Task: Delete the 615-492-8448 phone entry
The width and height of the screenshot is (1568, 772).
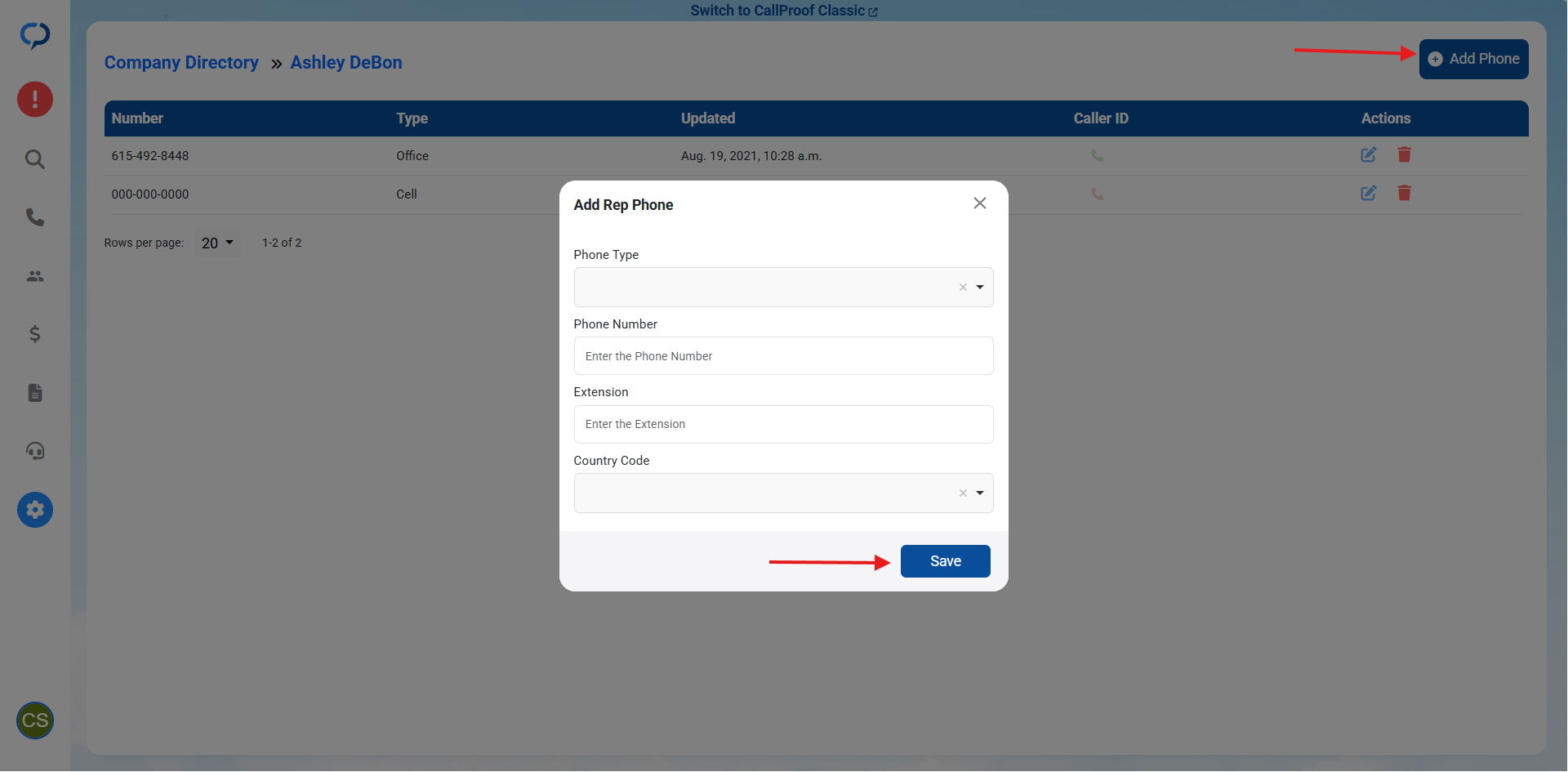Action: coord(1405,154)
